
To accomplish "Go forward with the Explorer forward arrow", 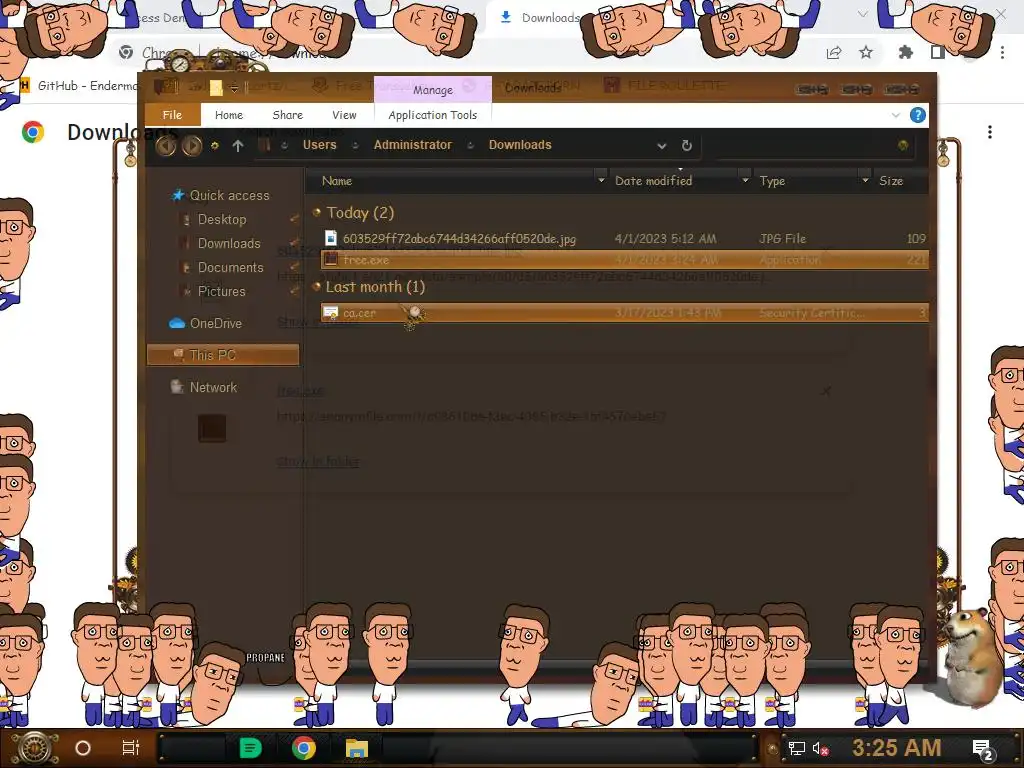I will (x=191, y=145).
